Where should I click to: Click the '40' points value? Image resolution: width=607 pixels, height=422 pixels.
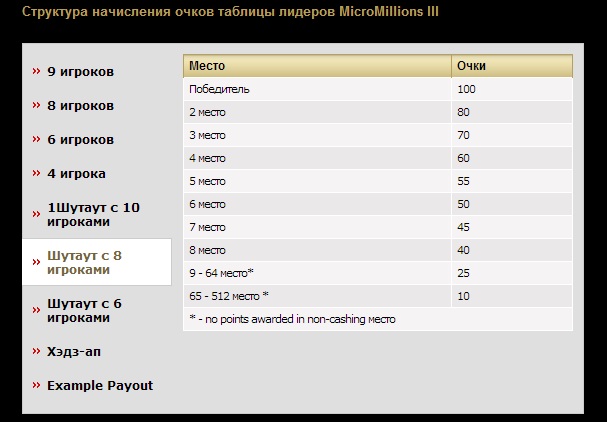(x=463, y=250)
